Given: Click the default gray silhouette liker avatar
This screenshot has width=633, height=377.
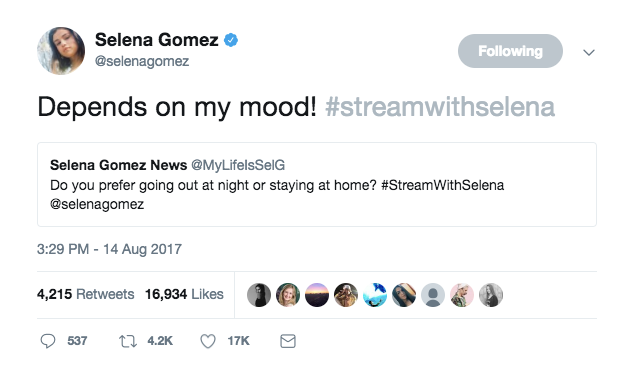Looking at the screenshot, I should click(433, 295).
